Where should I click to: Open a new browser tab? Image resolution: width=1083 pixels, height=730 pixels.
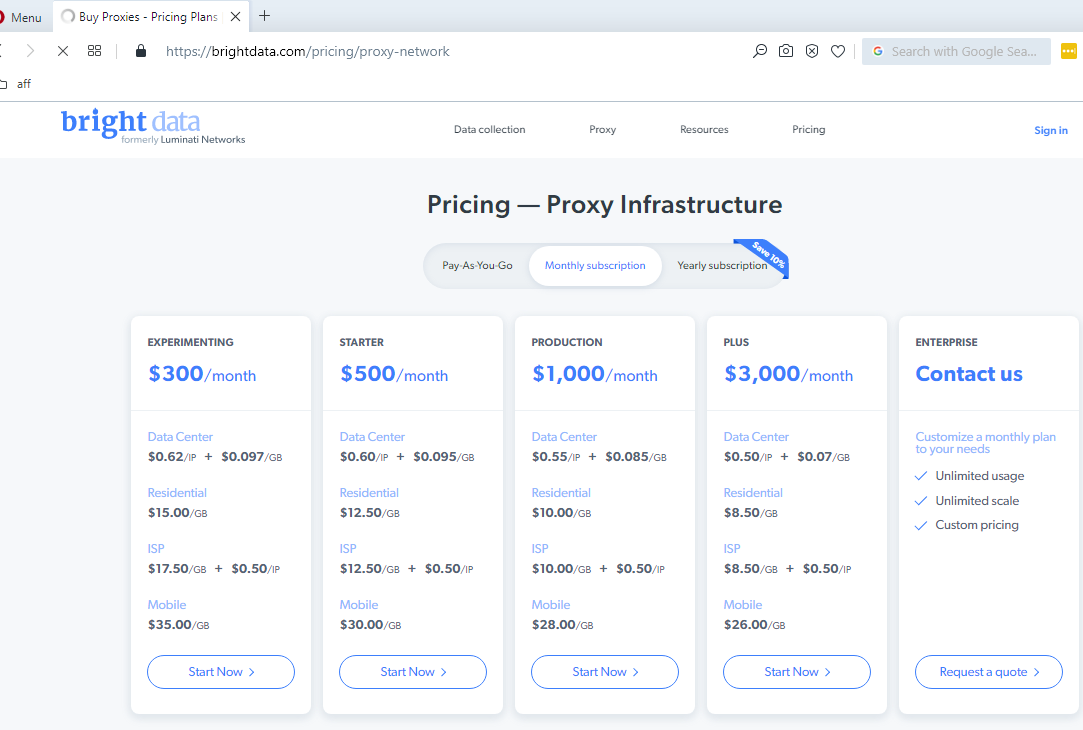264,16
